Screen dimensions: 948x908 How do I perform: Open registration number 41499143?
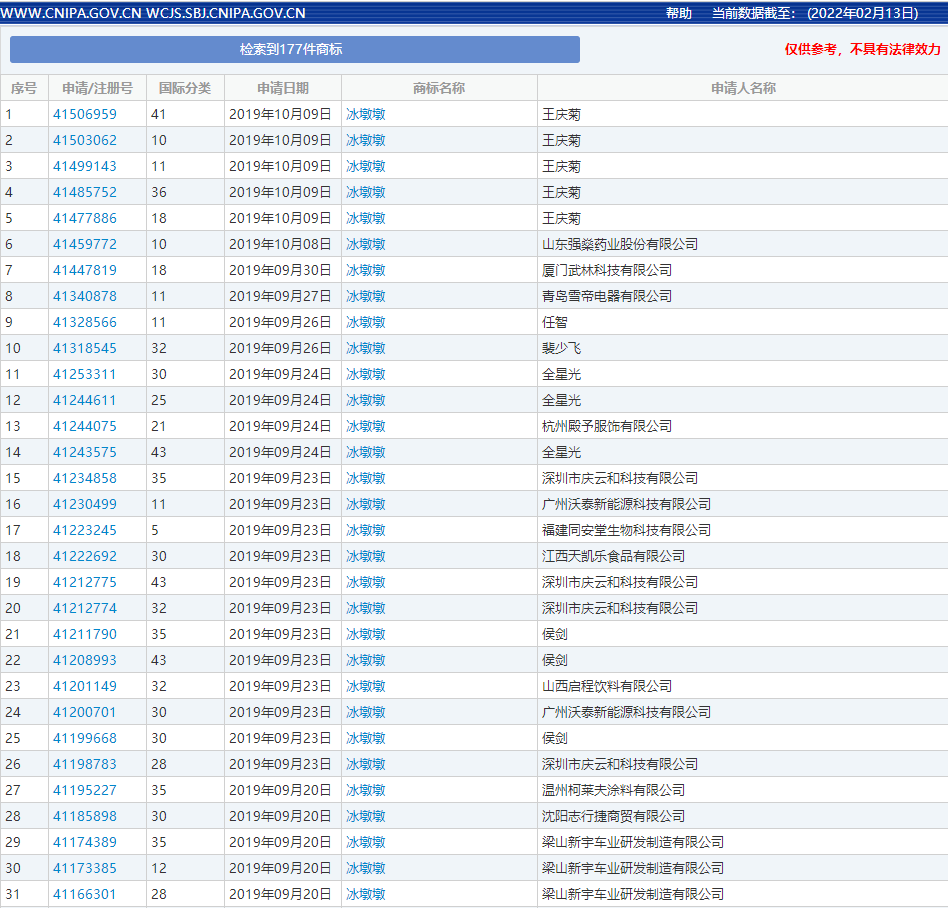tap(85, 166)
